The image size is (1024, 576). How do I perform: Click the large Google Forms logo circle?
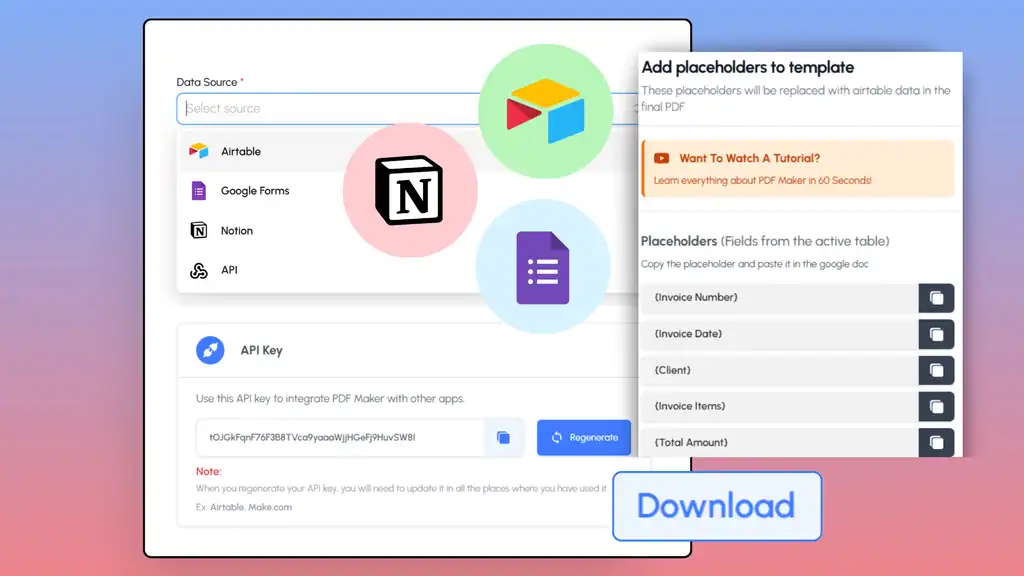(542, 266)
